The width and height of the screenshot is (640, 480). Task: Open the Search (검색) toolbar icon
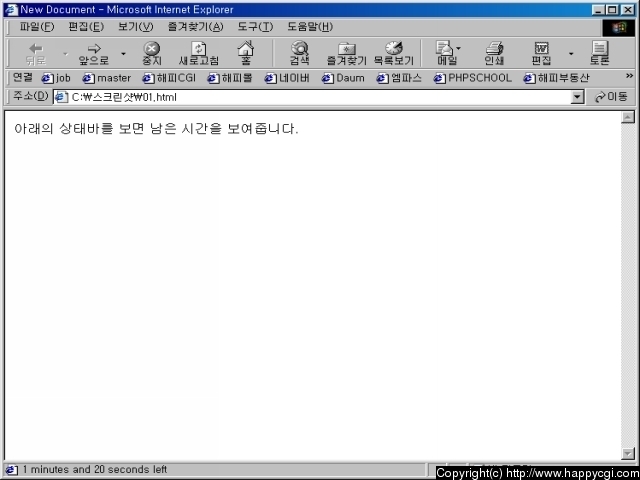click(x=300, y=54)
